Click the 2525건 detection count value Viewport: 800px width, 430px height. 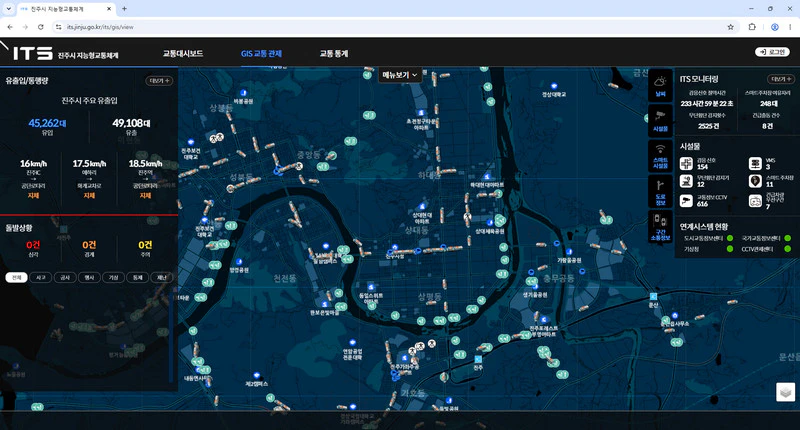point(708,126)
